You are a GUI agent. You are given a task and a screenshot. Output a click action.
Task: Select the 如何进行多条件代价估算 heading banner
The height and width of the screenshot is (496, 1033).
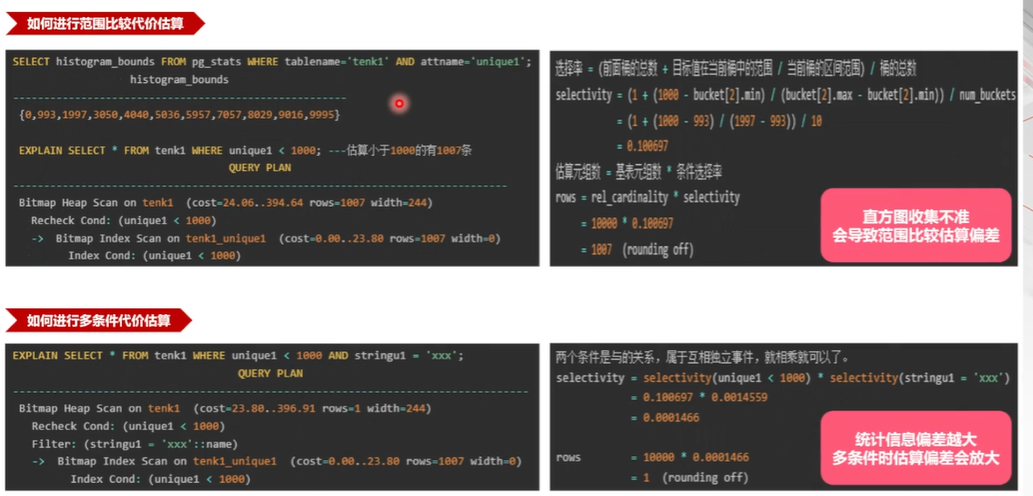[98, 321]
